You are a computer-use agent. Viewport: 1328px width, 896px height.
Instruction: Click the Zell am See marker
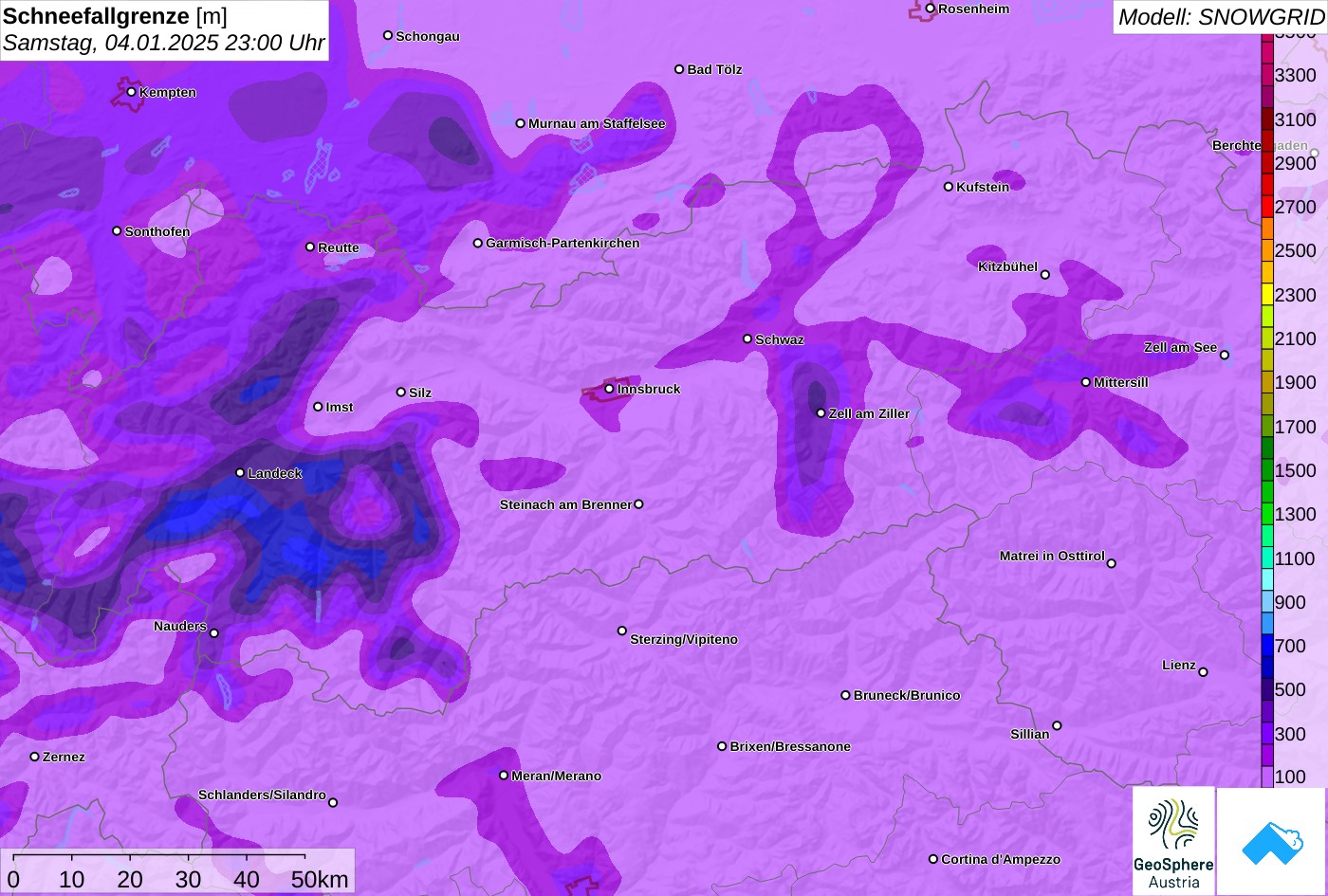[1224, 356]
